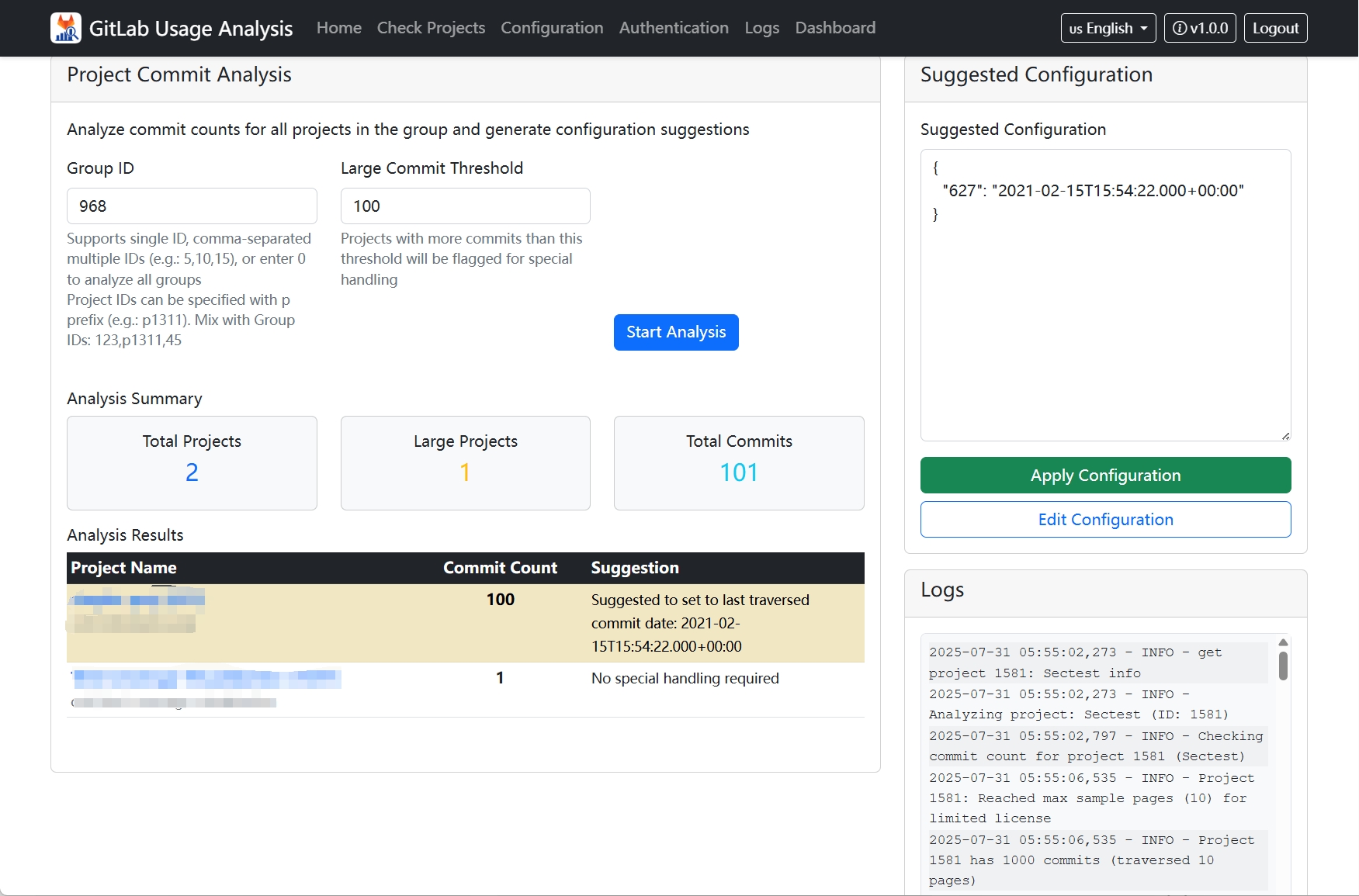Screen dimensions: 1359x896
Task: Focus the Large Commit Threshold field
Action: (465, 206)
